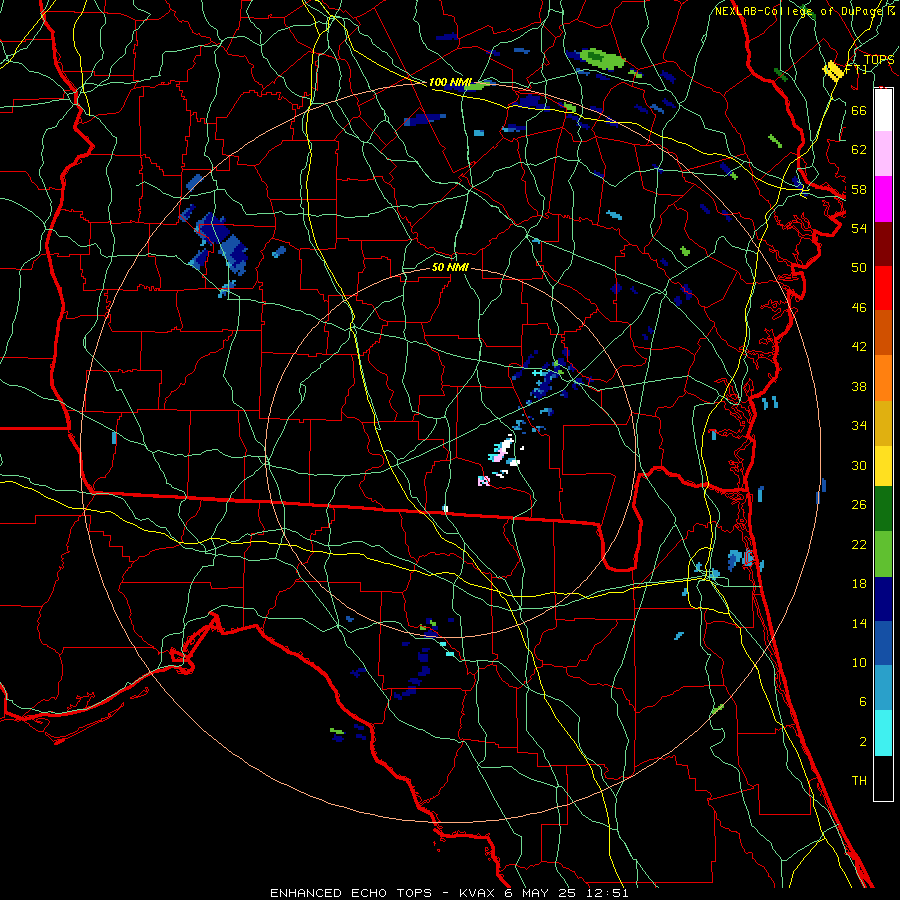Pick the light blue legend swatch
Image resolution: width=900 pixels, height=900 pixels.
pyautogui.click(x=883, y=688)
